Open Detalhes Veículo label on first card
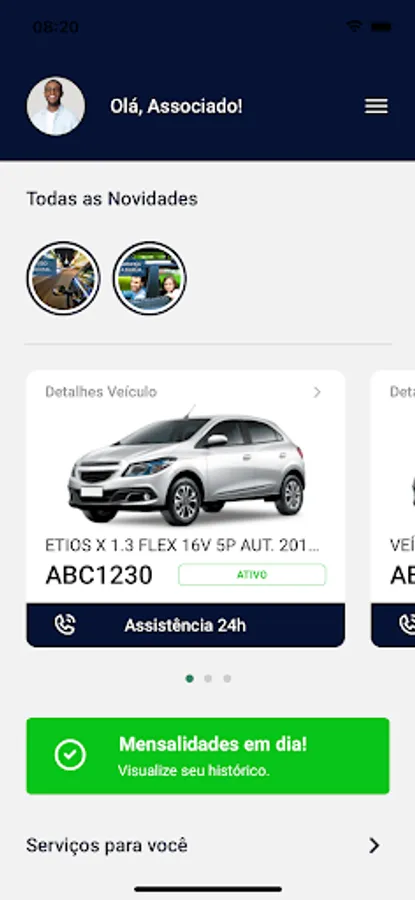The width and height of the screenshot is (415, 900). click(101, 392)
